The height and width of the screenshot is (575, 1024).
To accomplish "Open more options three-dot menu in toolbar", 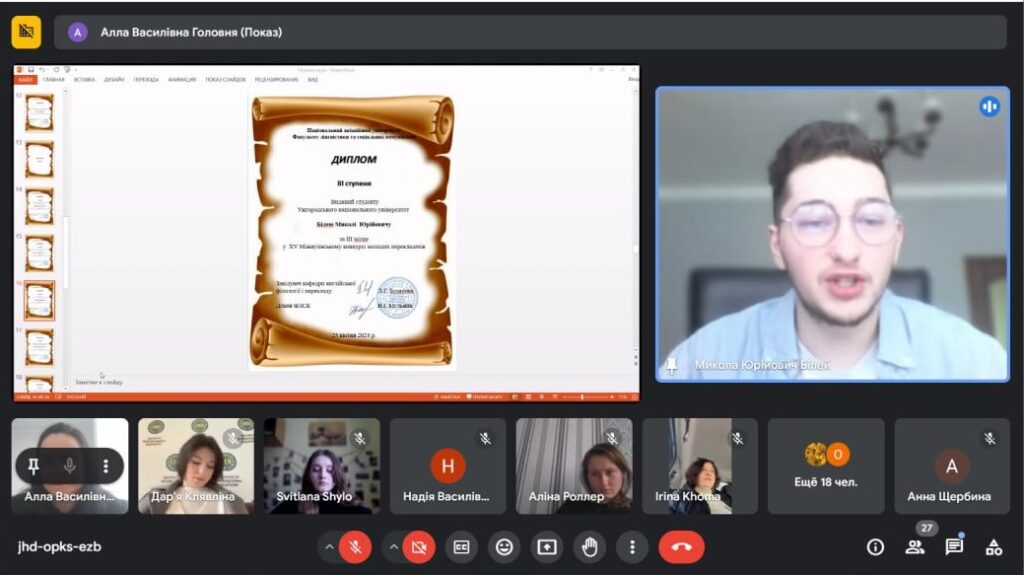I will [632, 547].
